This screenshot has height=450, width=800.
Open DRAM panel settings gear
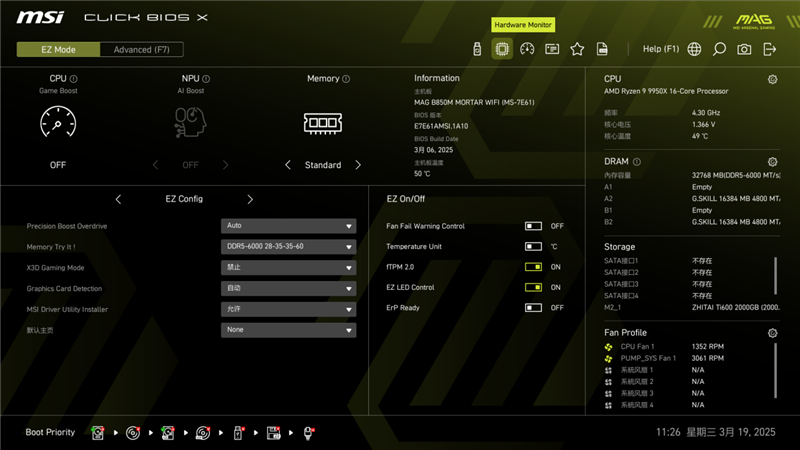tap(772, 162)
